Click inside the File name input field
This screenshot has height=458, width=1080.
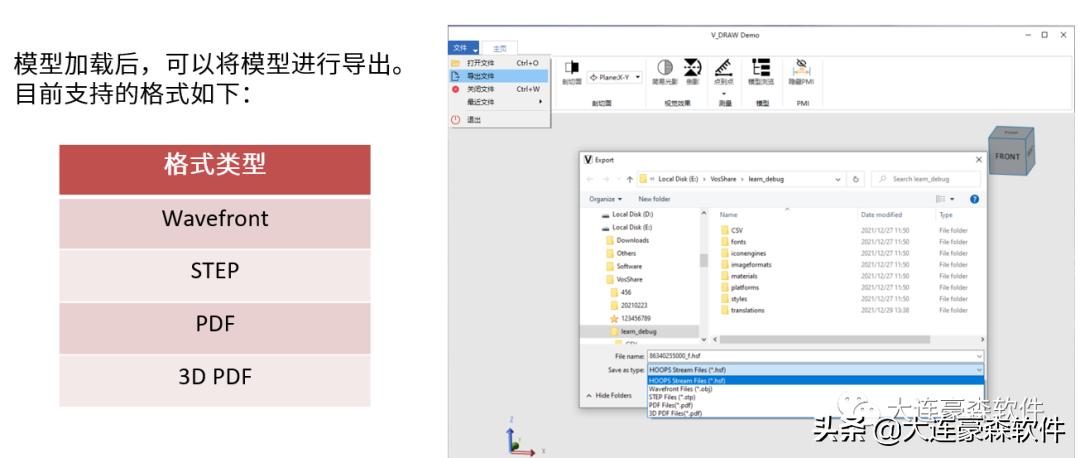(810, 356)
